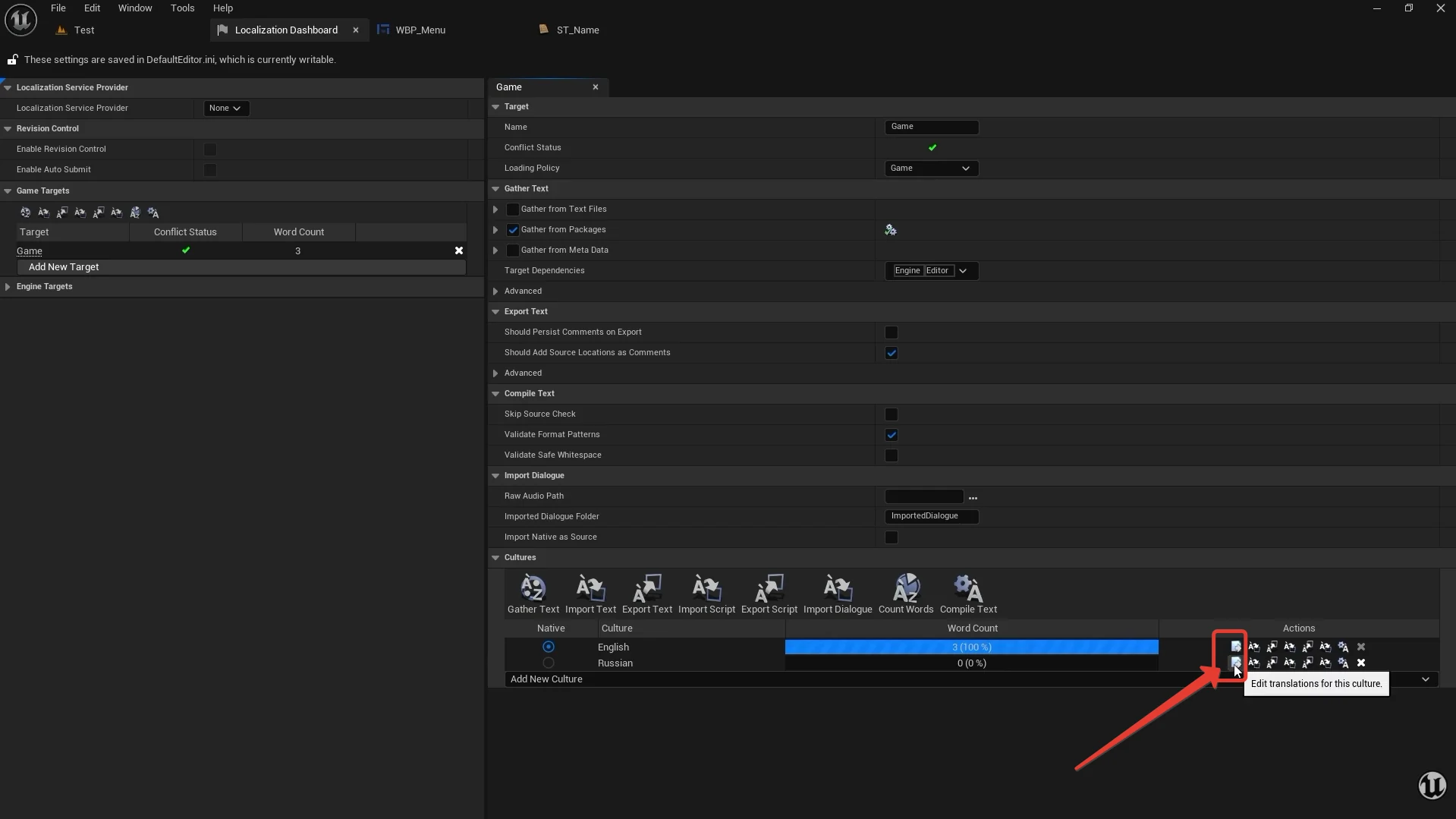Open the Add New Culture dropdown
The width and height of the screenshot is (1456, 819).
click(971, 679)
